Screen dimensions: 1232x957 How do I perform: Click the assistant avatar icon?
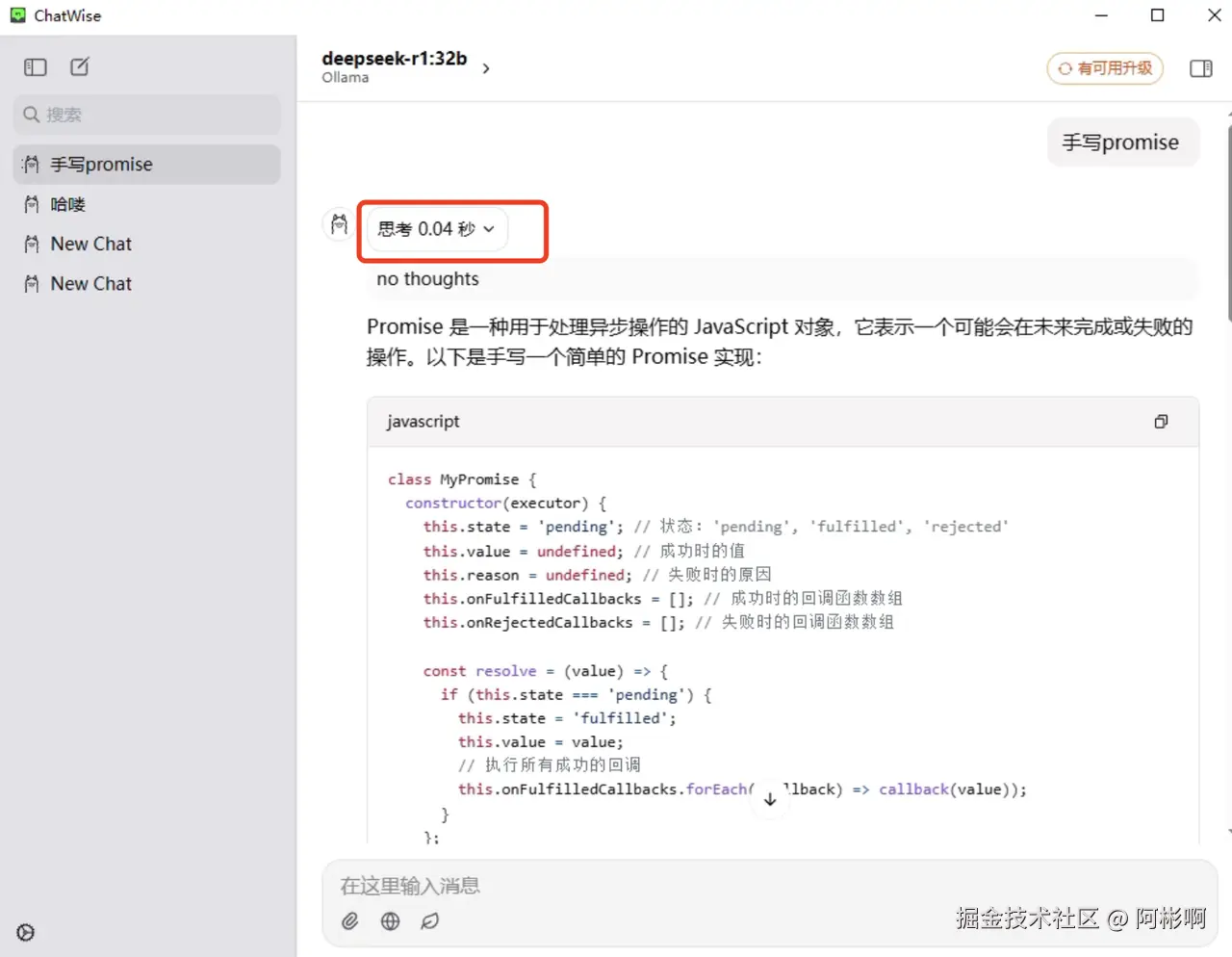pos(339,224)
